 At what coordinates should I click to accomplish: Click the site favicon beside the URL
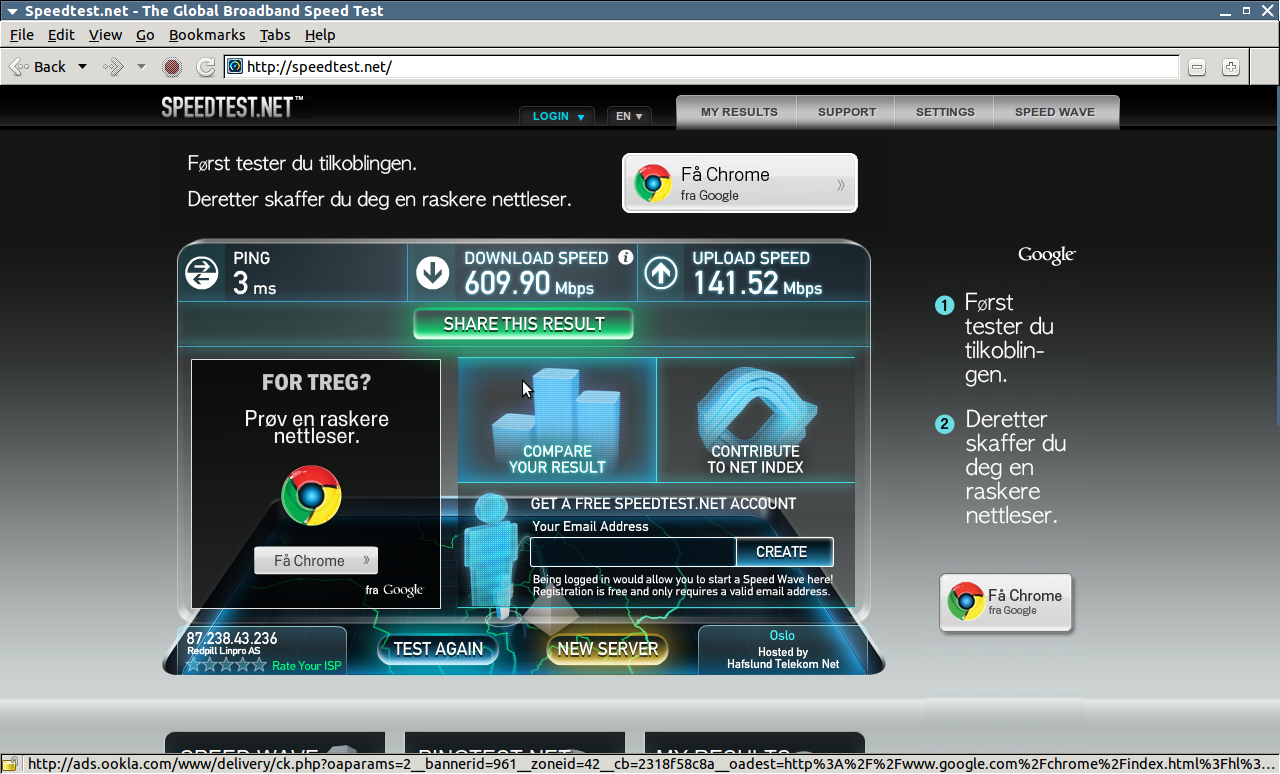[235, 67]
